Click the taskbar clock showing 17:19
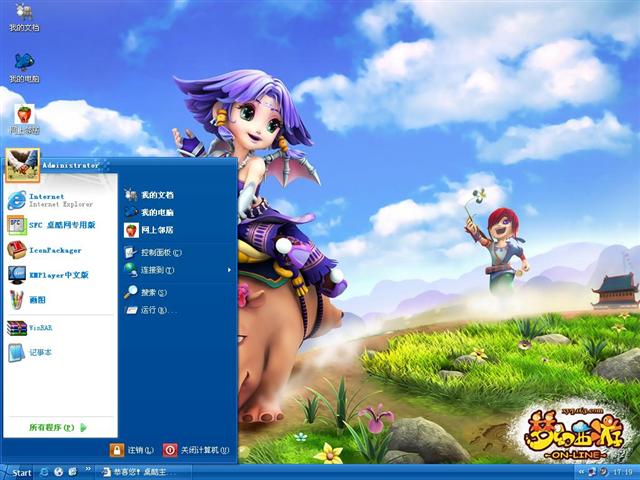 [x=622, y=472]
